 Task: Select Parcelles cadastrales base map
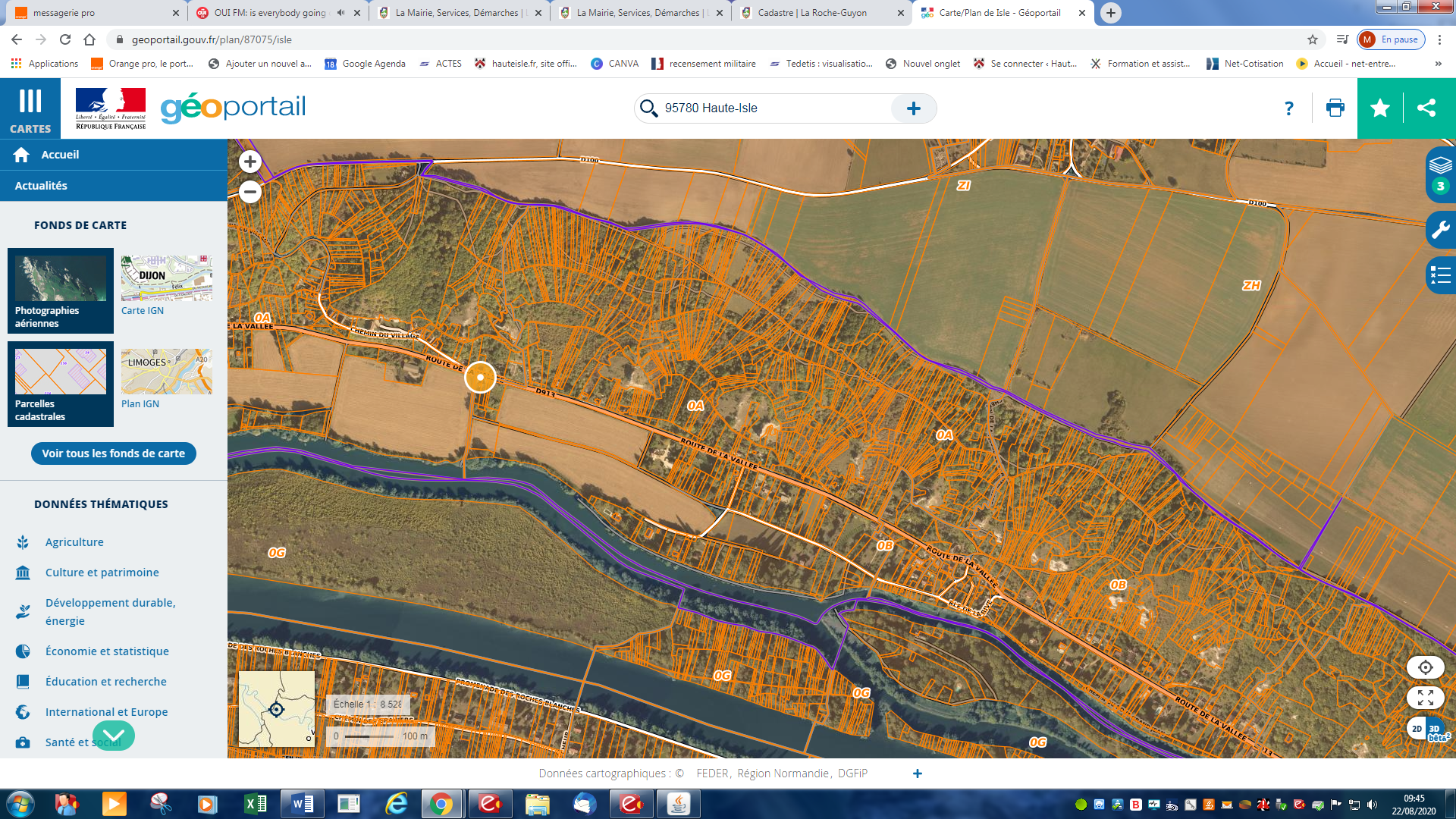pyautogui.click(x=61, y=384)
